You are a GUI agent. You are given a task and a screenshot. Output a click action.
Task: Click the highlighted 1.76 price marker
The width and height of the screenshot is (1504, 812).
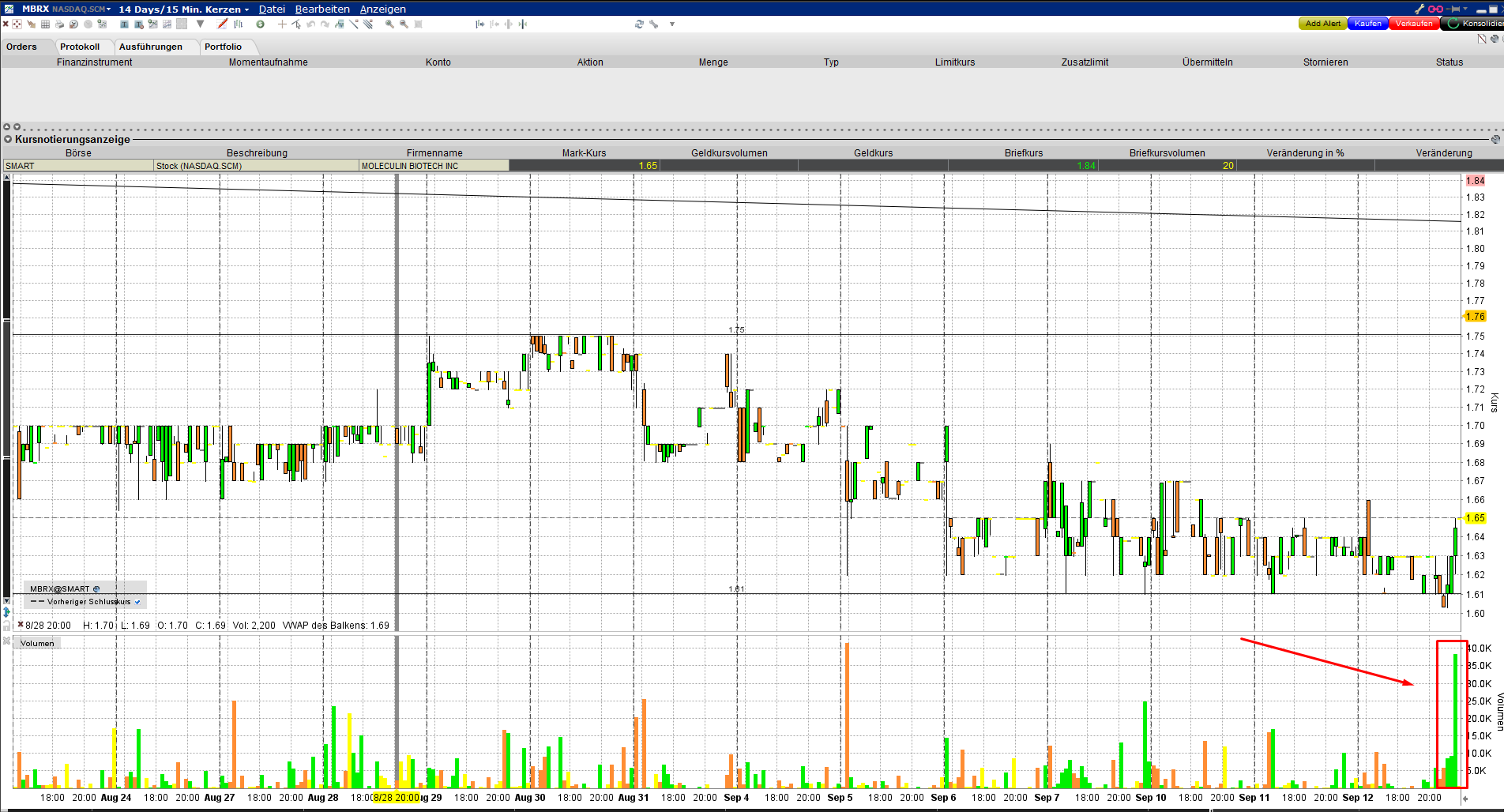pos(1475,316)
